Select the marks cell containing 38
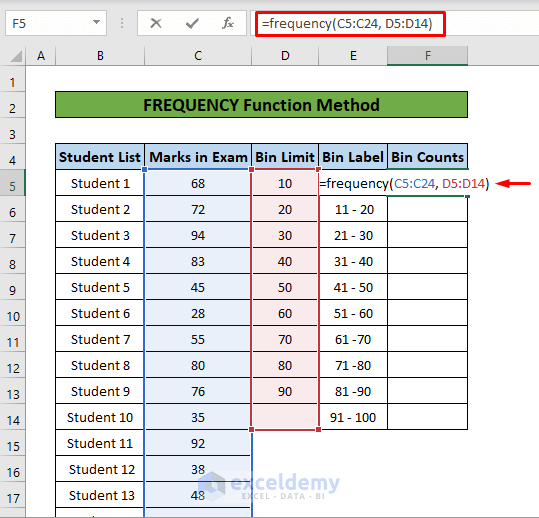This screenshot has width=539, height=518. (x=198, y=470)
